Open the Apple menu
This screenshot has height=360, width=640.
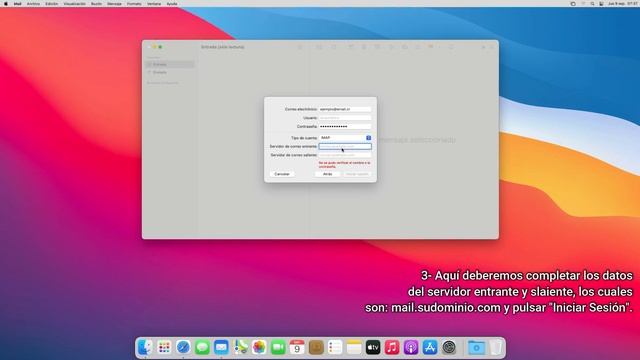tap(6, 4)
